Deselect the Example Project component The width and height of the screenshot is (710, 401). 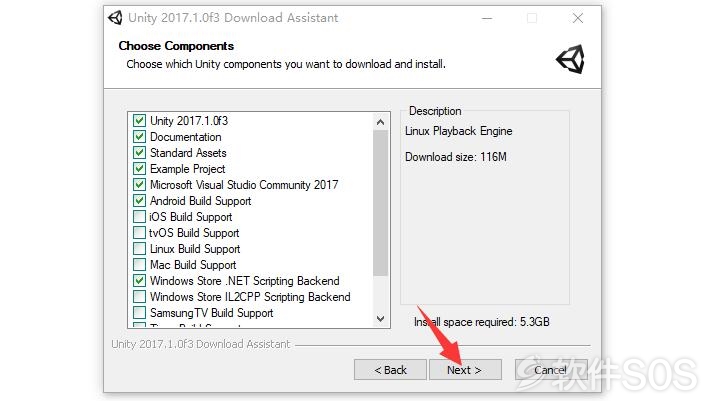[139, 169]
